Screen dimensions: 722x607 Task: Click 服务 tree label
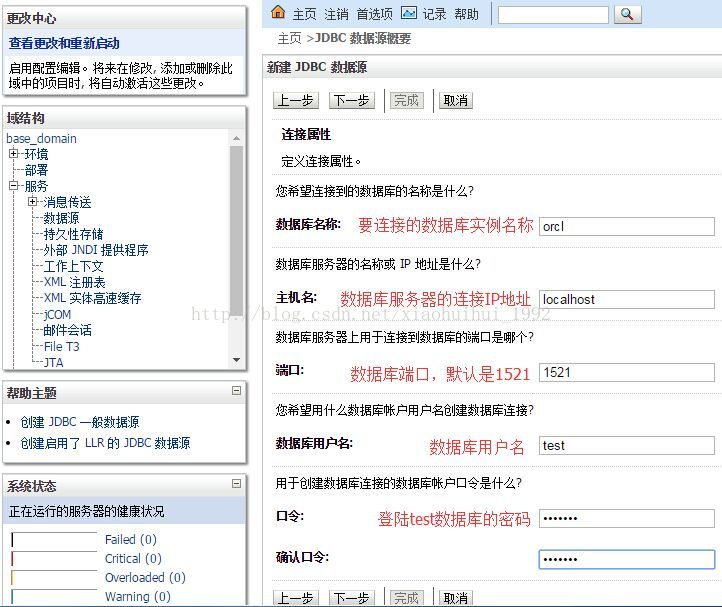(36, 186)
